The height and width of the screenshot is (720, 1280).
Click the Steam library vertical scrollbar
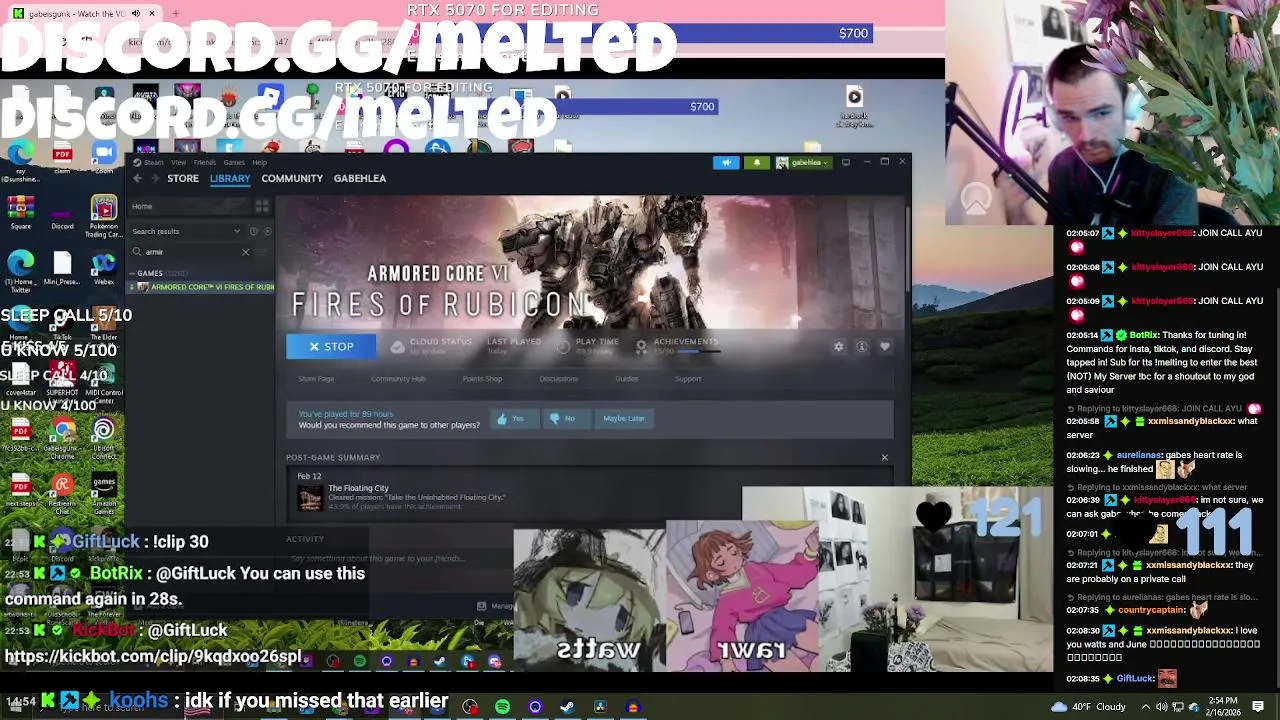click(x=908, y=250)
